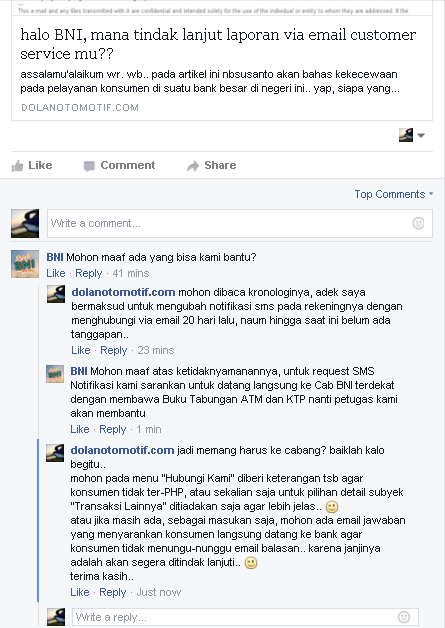Open emoji picker in reply box

click(x=404, y=616)
